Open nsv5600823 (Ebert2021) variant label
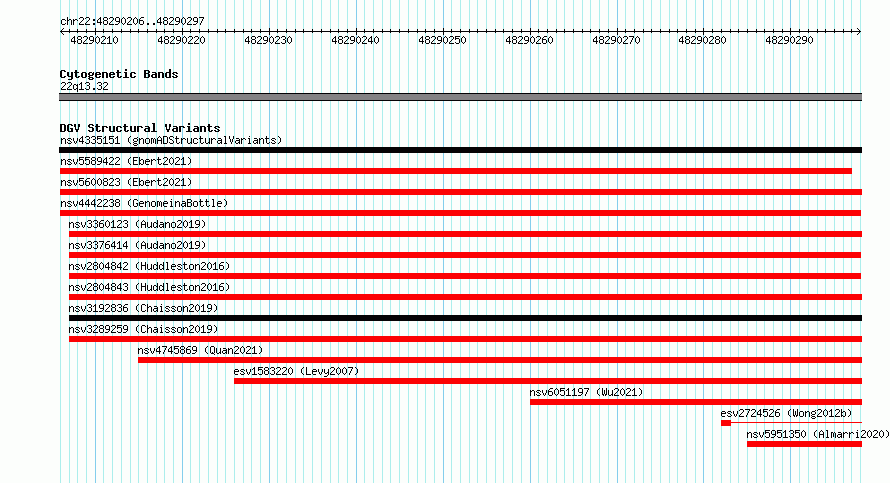 pyautogui.click(x=126, y=182)
